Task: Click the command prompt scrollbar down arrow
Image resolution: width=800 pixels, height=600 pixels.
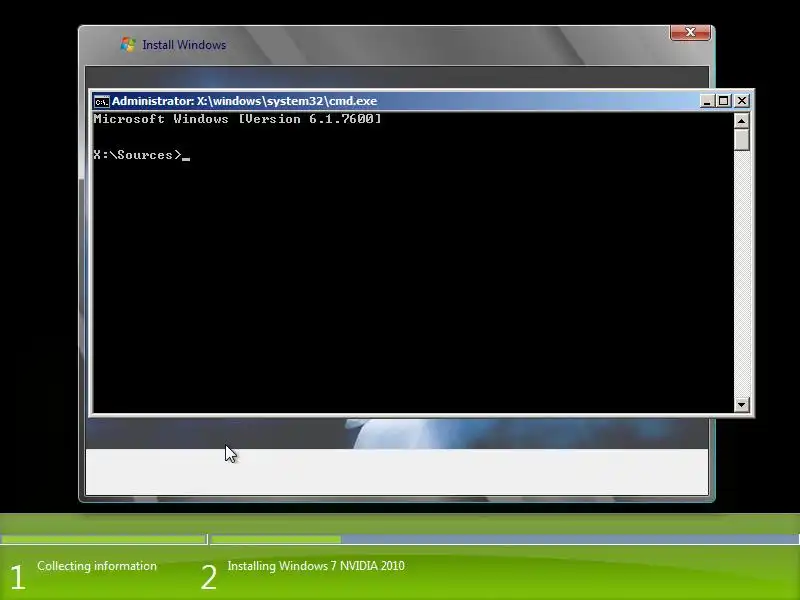Action: [x=741, y=405]
